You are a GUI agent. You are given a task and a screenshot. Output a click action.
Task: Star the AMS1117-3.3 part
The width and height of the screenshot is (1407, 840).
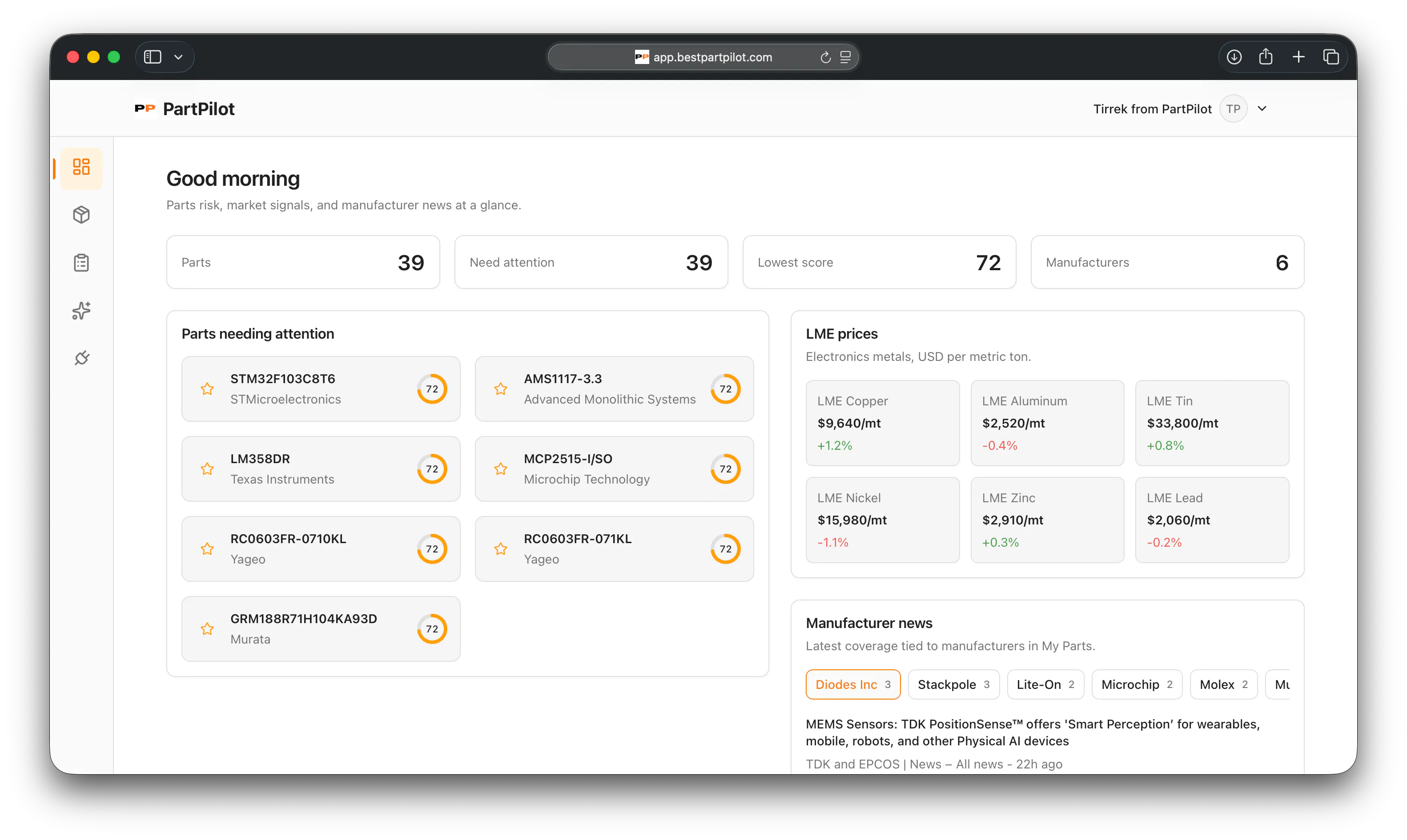(x=501, y=389)
